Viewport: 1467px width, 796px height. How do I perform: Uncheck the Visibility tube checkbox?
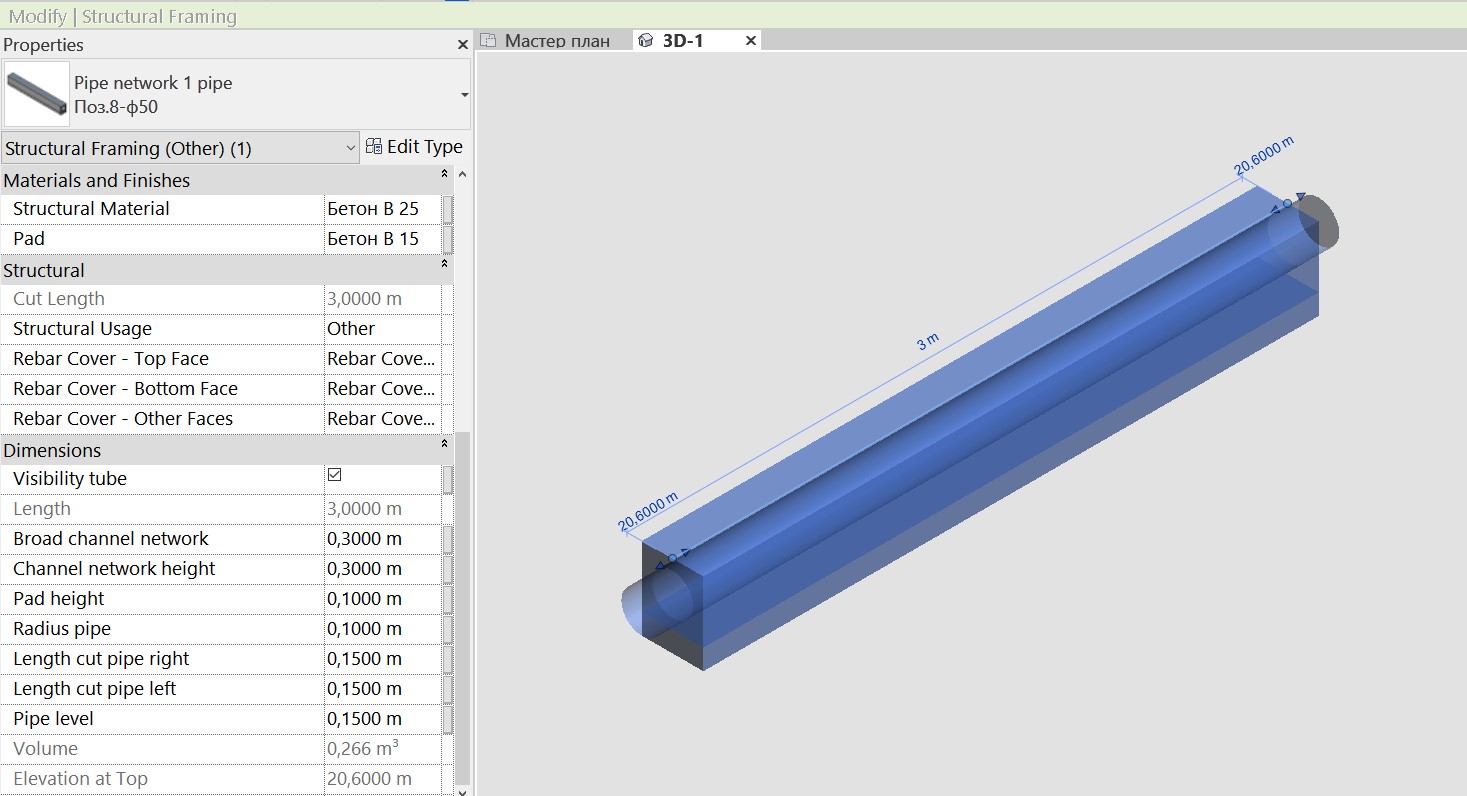coord(334,475)
